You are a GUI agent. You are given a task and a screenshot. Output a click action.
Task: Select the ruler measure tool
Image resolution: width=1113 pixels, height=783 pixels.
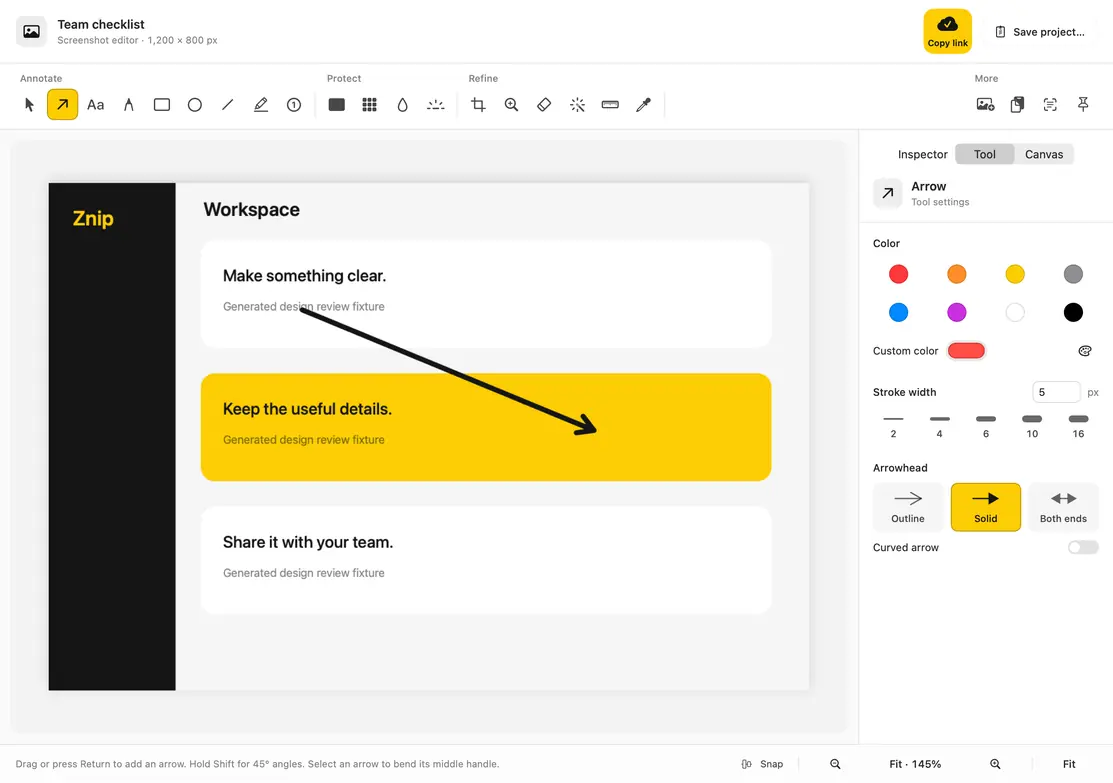[x=610, y=105]
